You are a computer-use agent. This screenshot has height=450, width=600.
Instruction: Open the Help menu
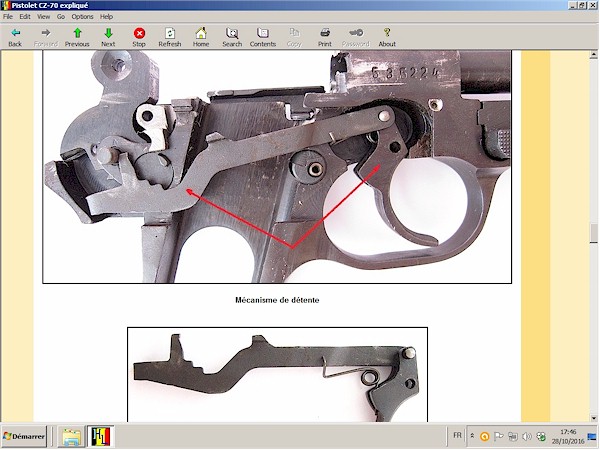click(106, 16)
